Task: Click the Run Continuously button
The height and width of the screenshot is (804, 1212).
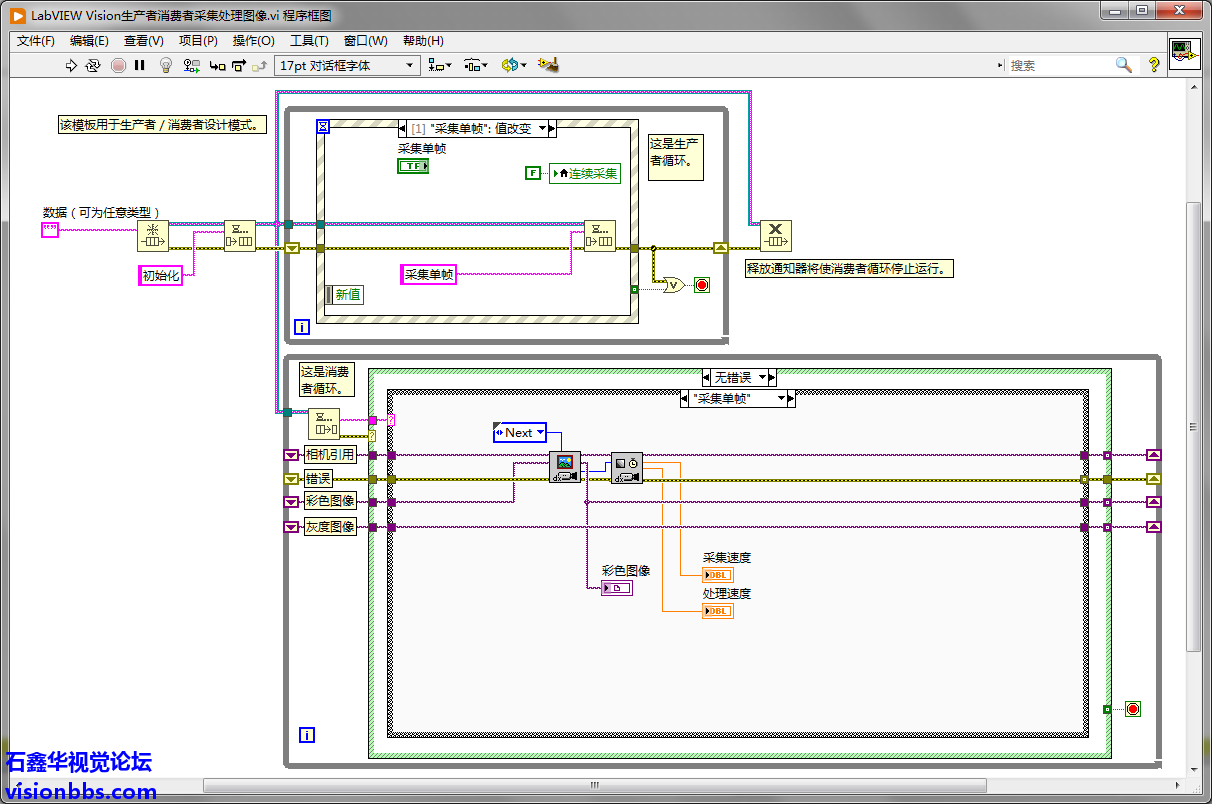Action: pyautogui.click(x=93, y=66)
